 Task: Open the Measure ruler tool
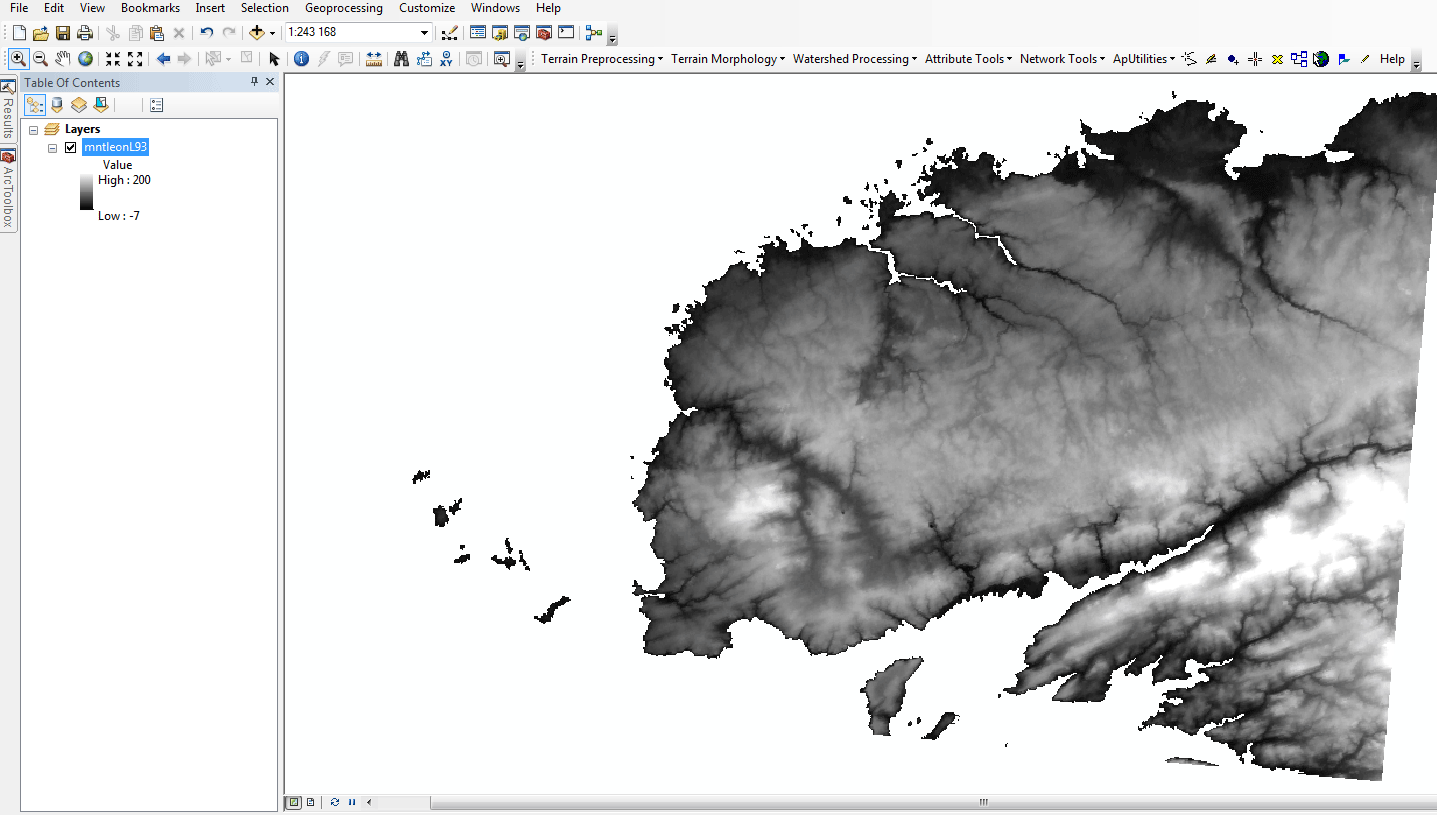(x=374, y=59)
